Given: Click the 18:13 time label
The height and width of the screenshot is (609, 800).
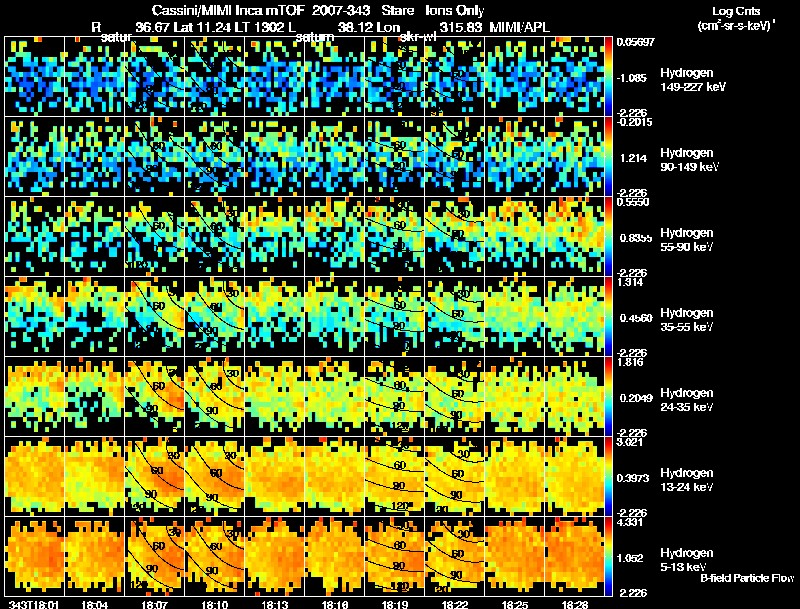Looking at the screenshot, I should click(275, 604).
